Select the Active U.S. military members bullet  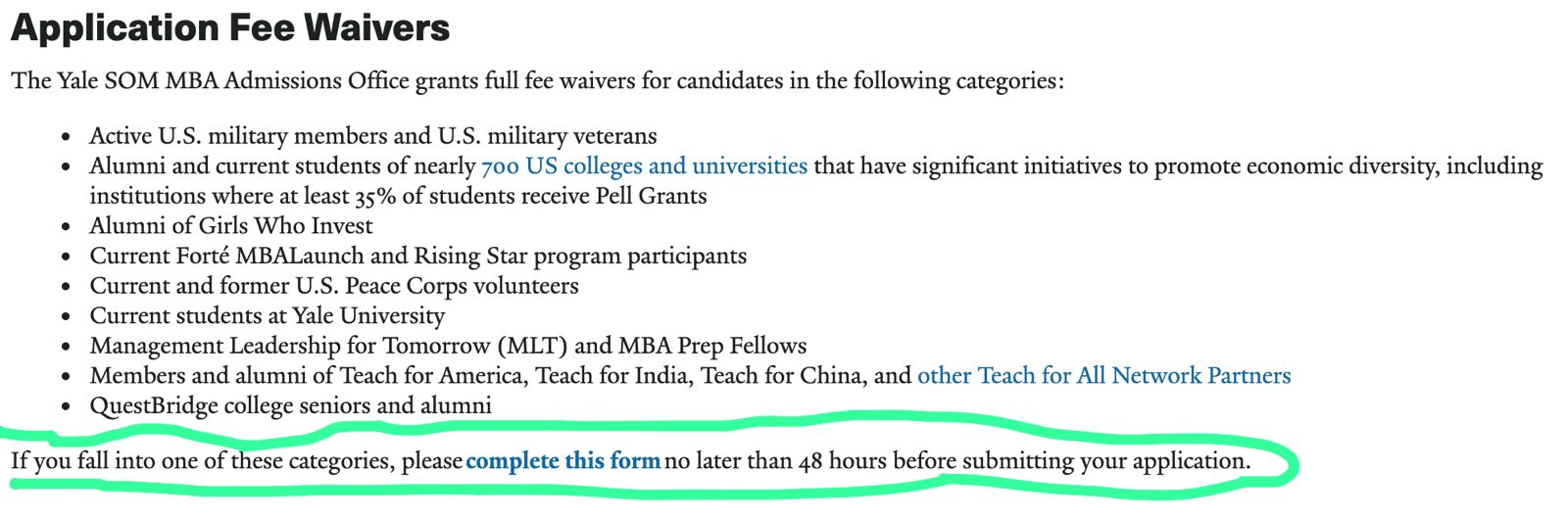(x=372, y=136)
